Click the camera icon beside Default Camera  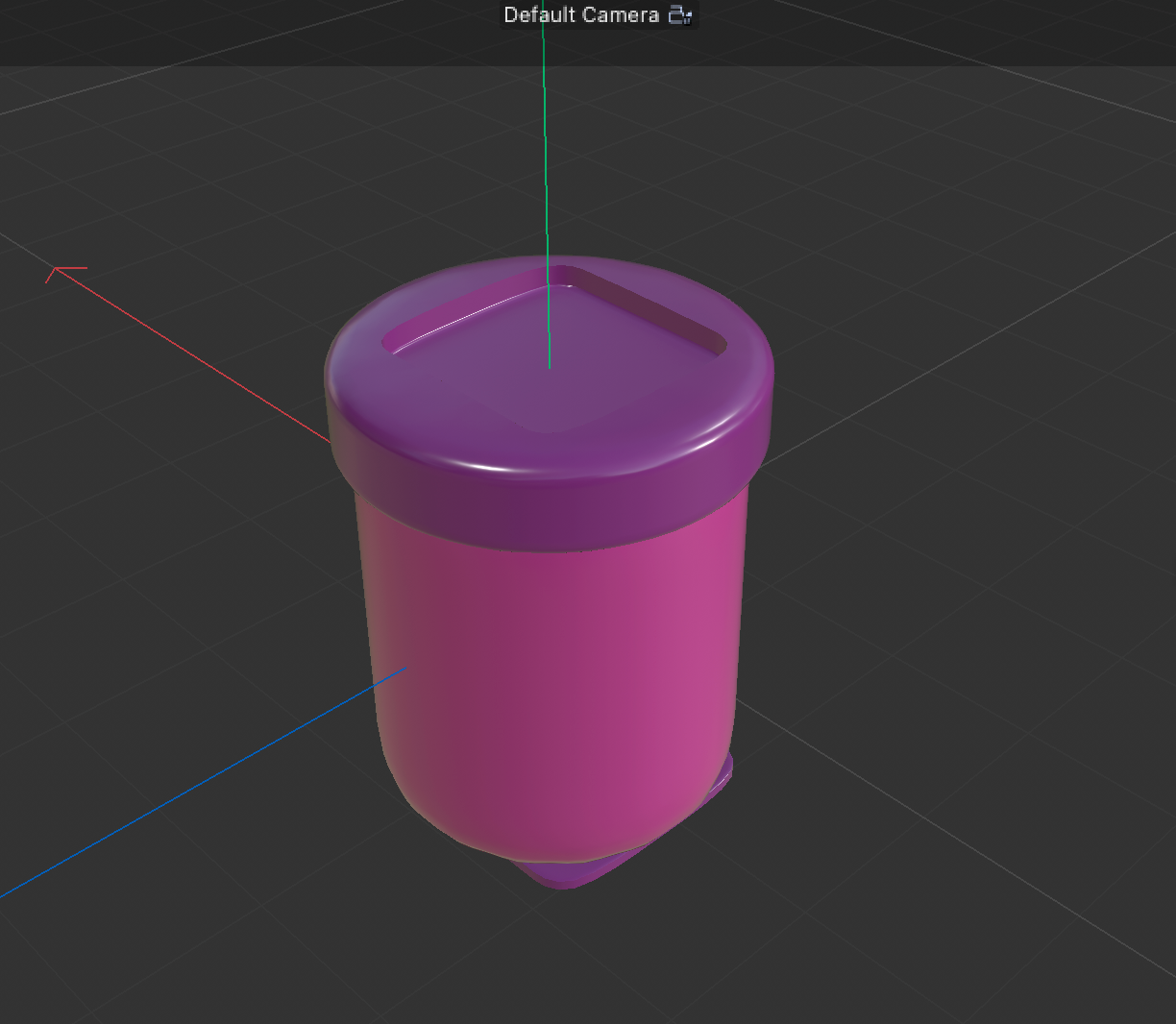[x=678, y=14]
